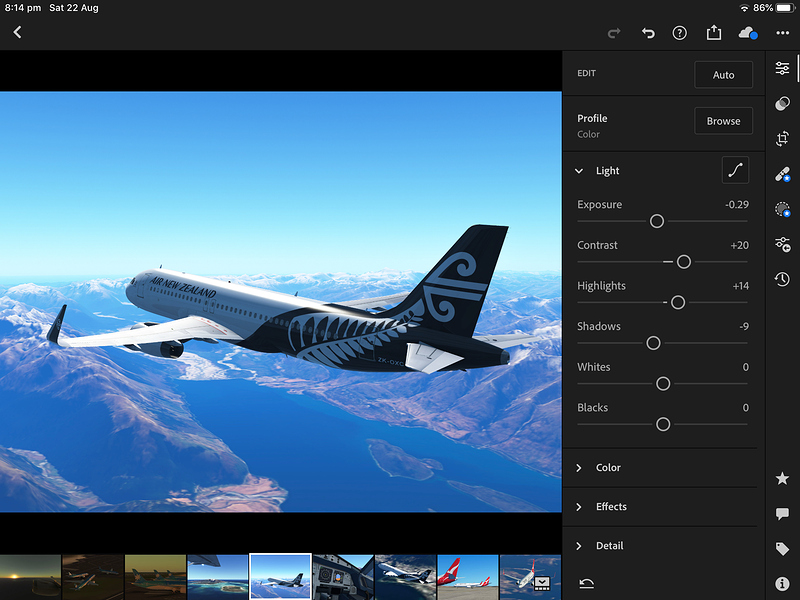Collapse the Light section
This screenshot has height=600, width=800.
click(579, 171)
